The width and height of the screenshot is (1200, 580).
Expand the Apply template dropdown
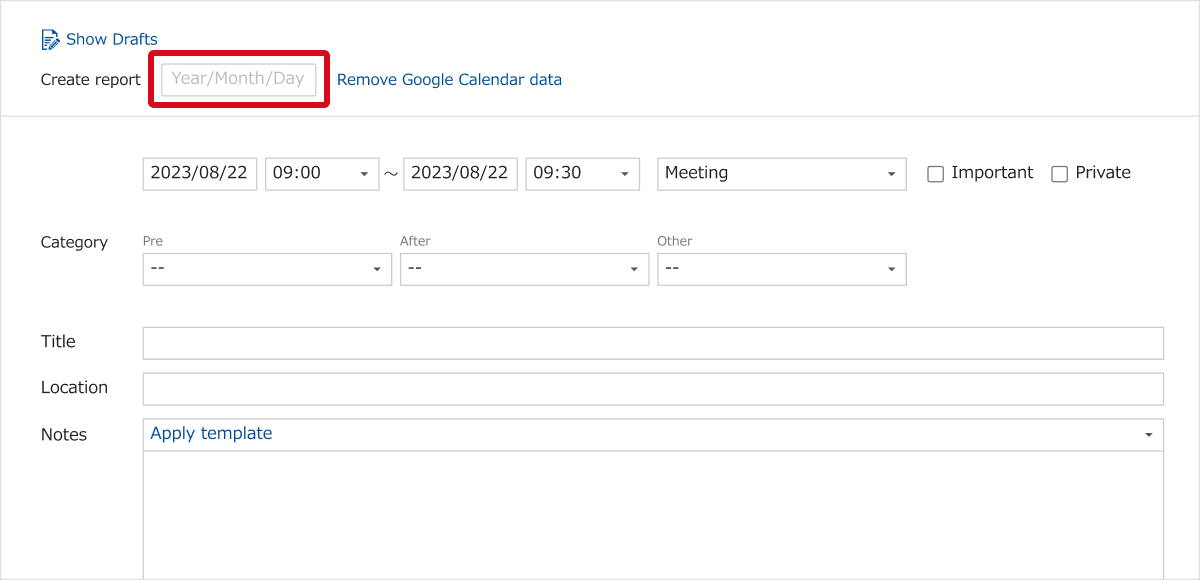pyautogui.click(x=653, y=434)
